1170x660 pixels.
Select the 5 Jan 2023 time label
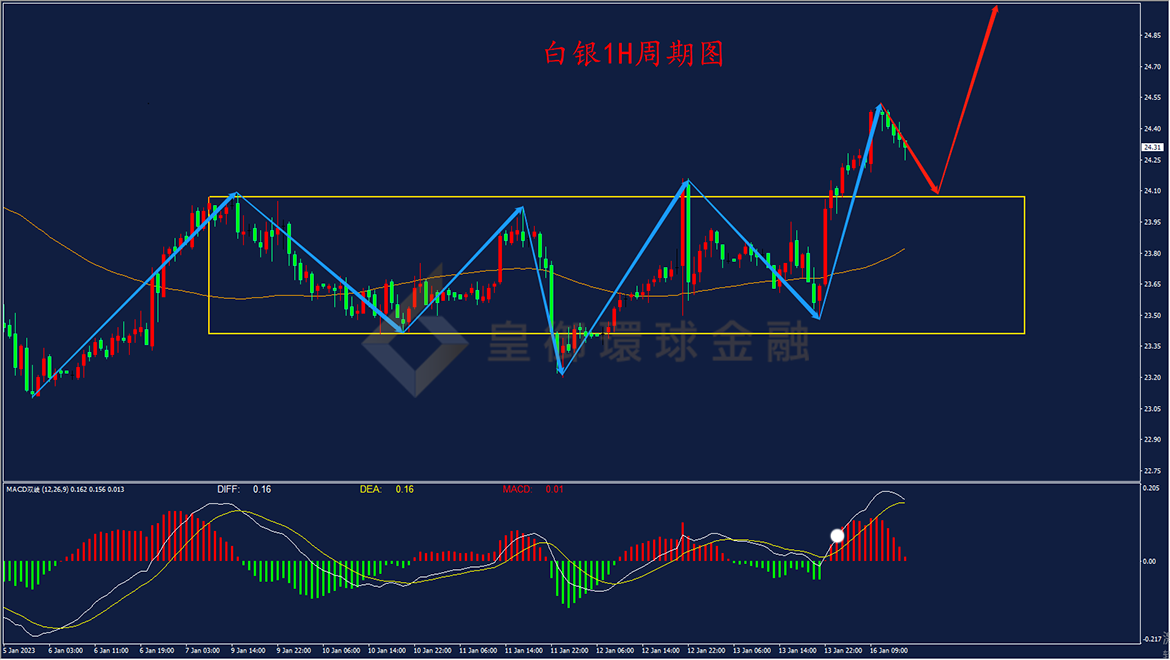(x=19, y=650)
